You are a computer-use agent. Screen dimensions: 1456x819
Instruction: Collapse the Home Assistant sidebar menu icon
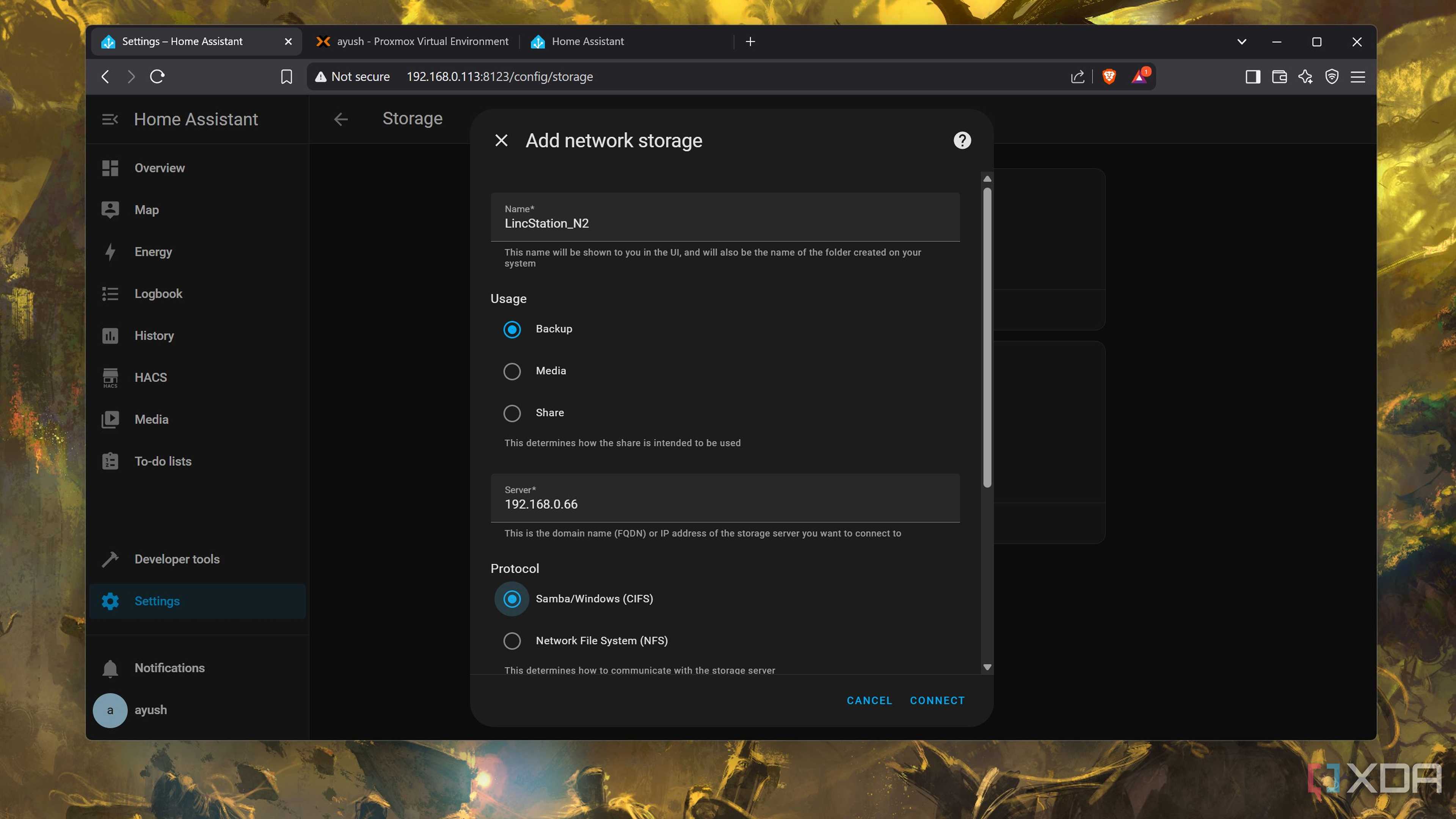(x=110, y=119)
